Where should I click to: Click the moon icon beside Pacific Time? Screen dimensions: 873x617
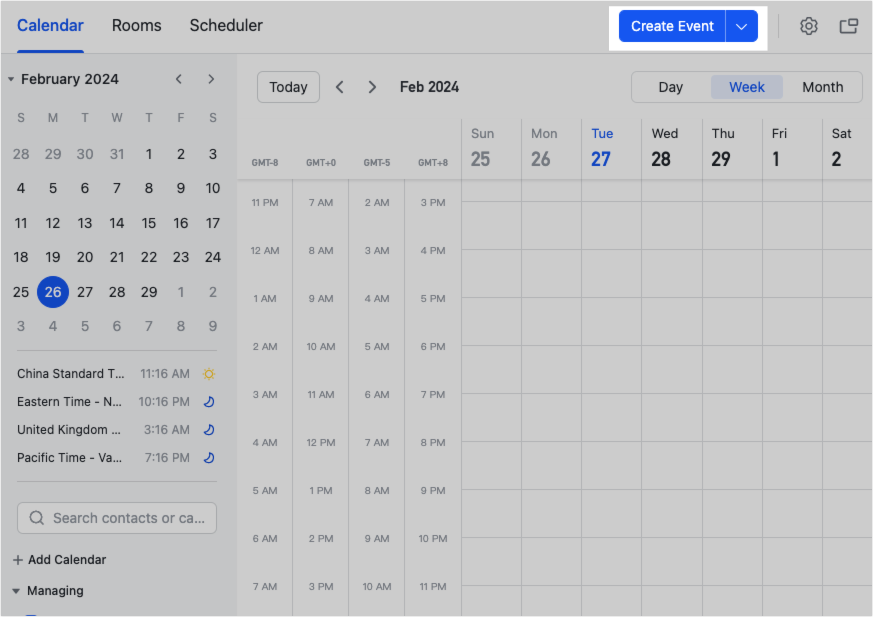[x=208, y=457]
